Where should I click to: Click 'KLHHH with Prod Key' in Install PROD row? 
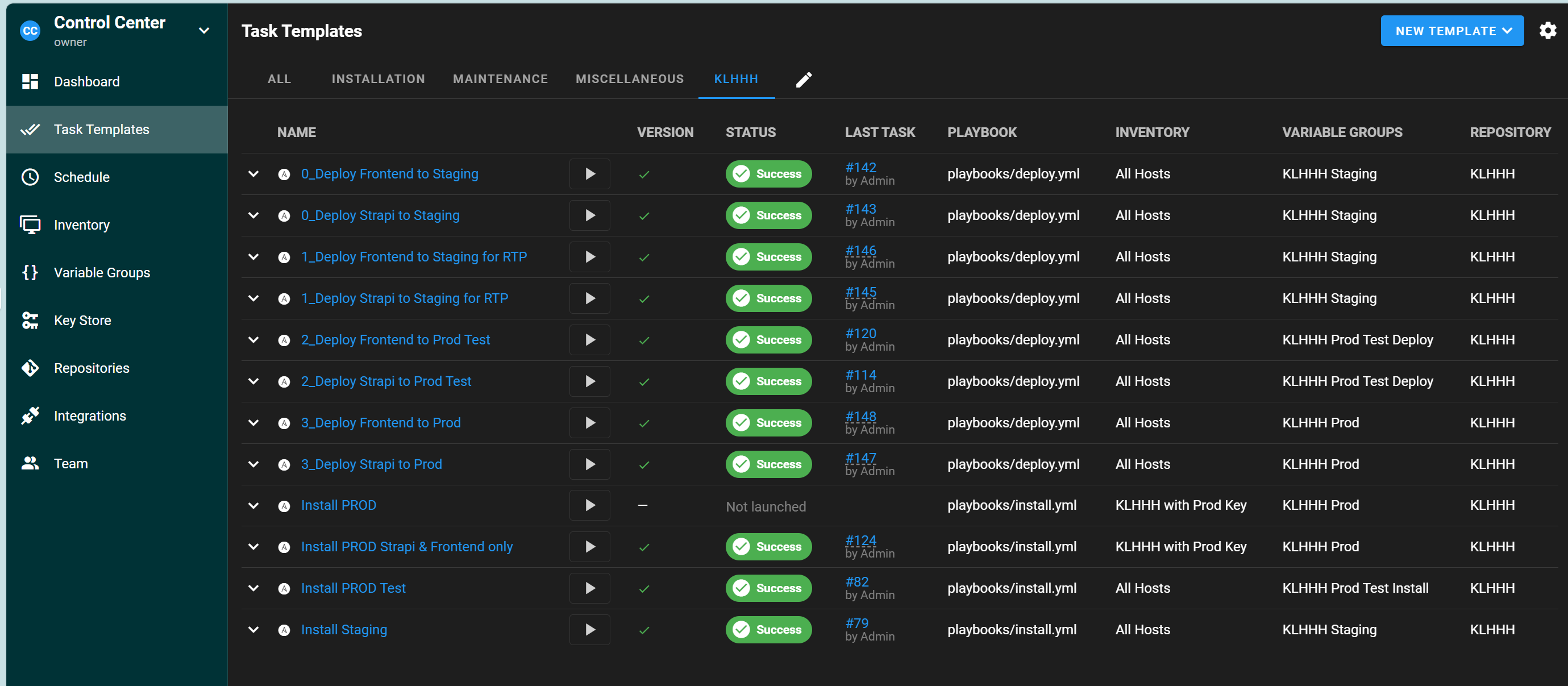1180,505
